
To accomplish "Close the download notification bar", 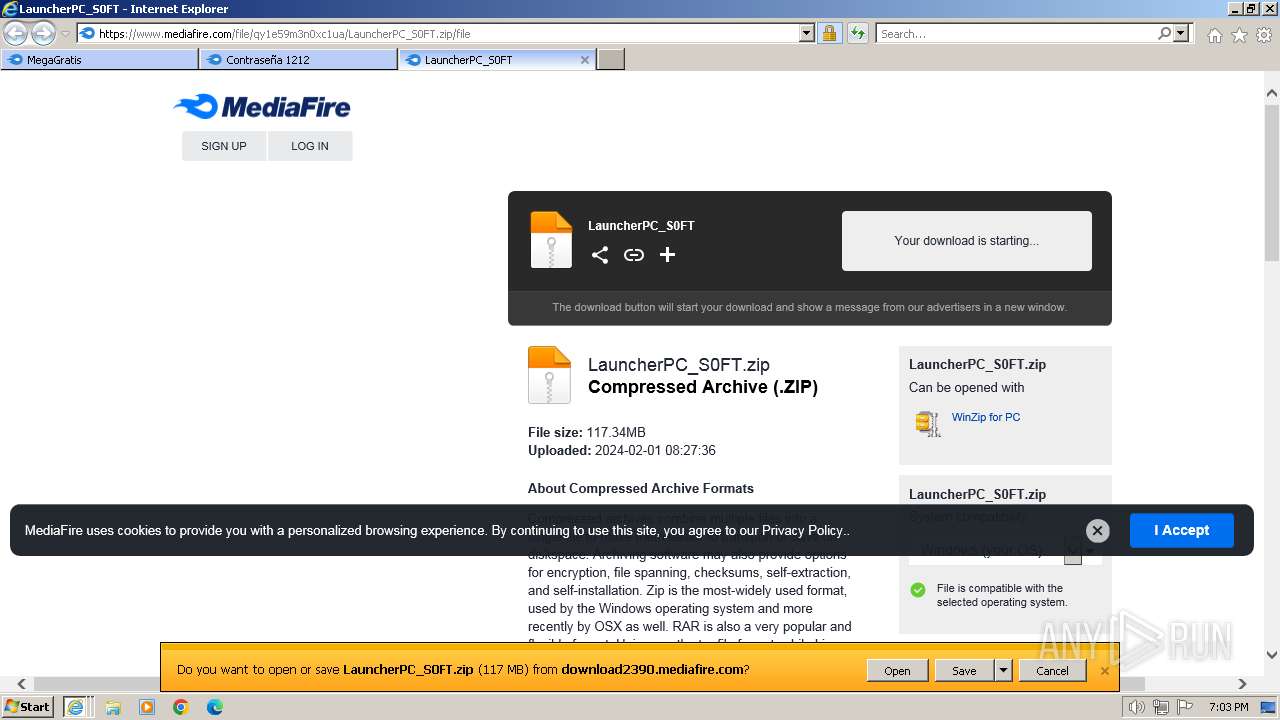I will tap(1105, 671).
